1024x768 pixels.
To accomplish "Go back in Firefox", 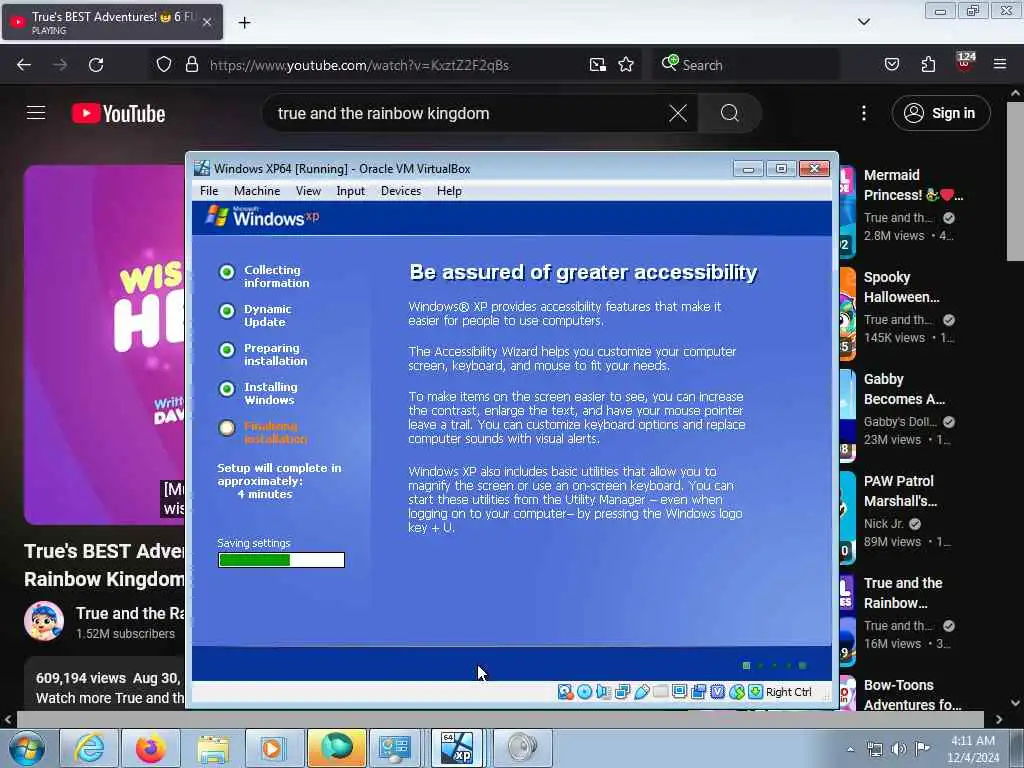I will [x=24, y=65].
